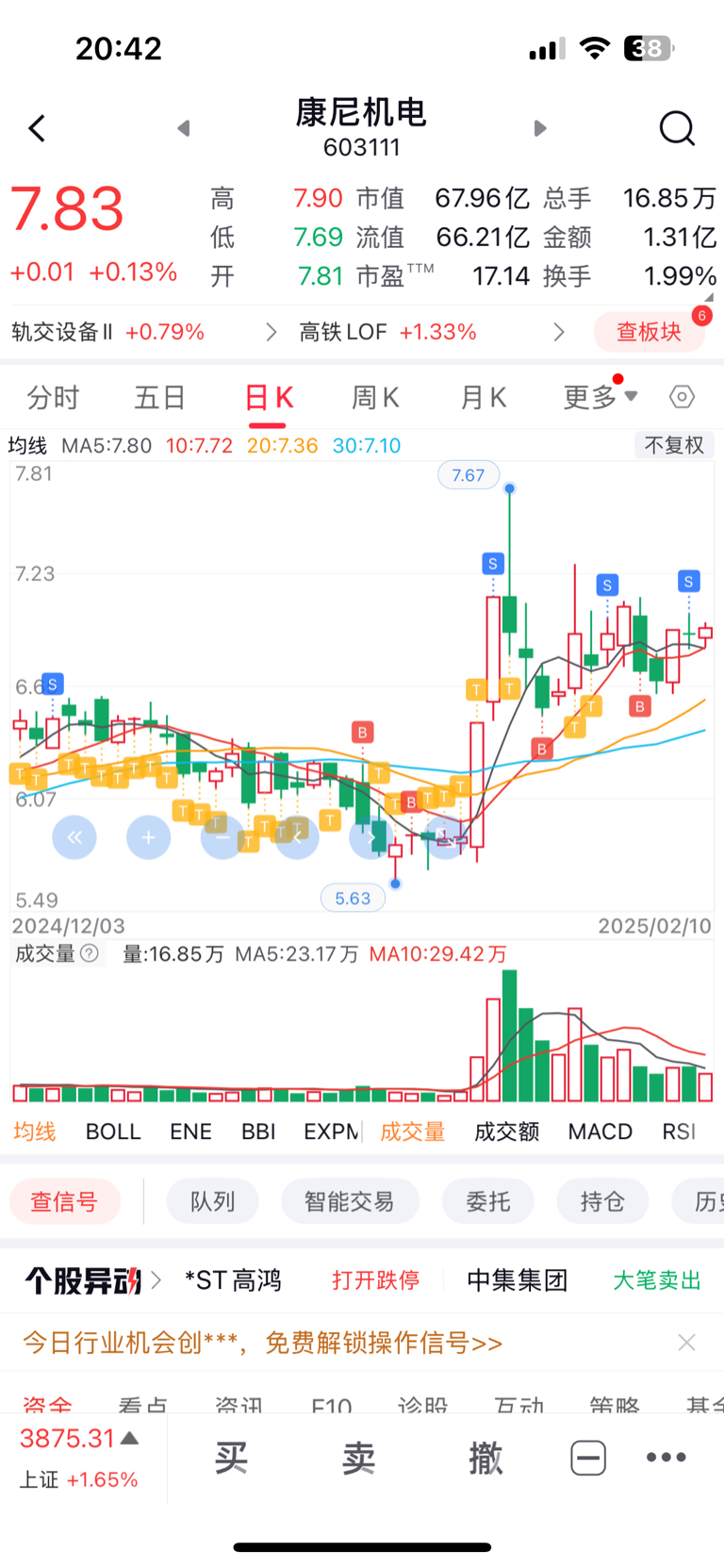Tap the plus zoom-in chart button
Screen dimensions: 724x1568
(148, 837)
